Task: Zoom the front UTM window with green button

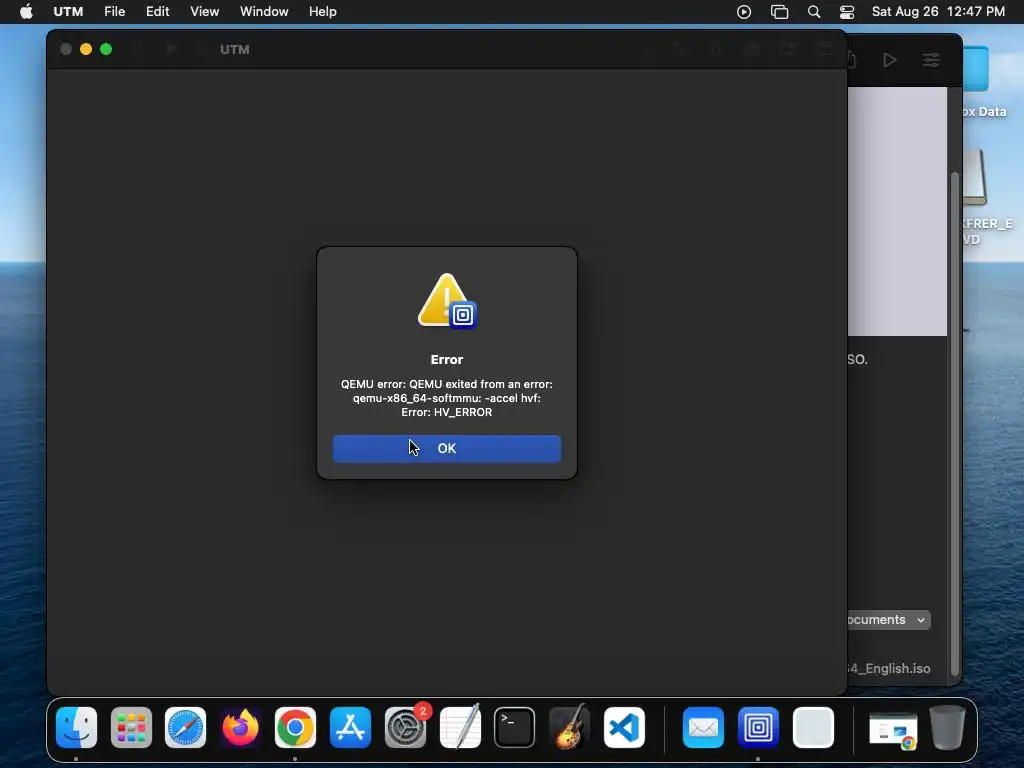Action: 106,50
